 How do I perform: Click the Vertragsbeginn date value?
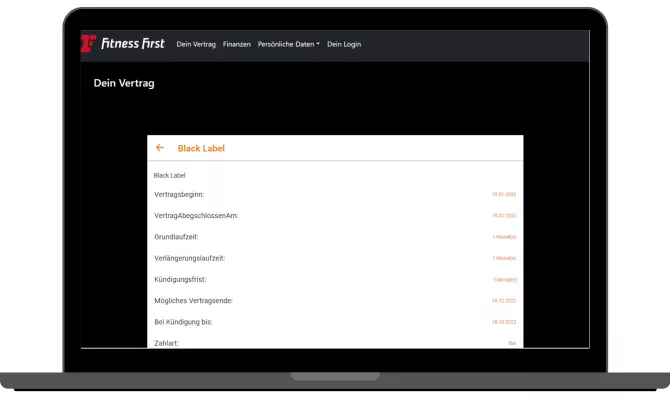[503, 195]
